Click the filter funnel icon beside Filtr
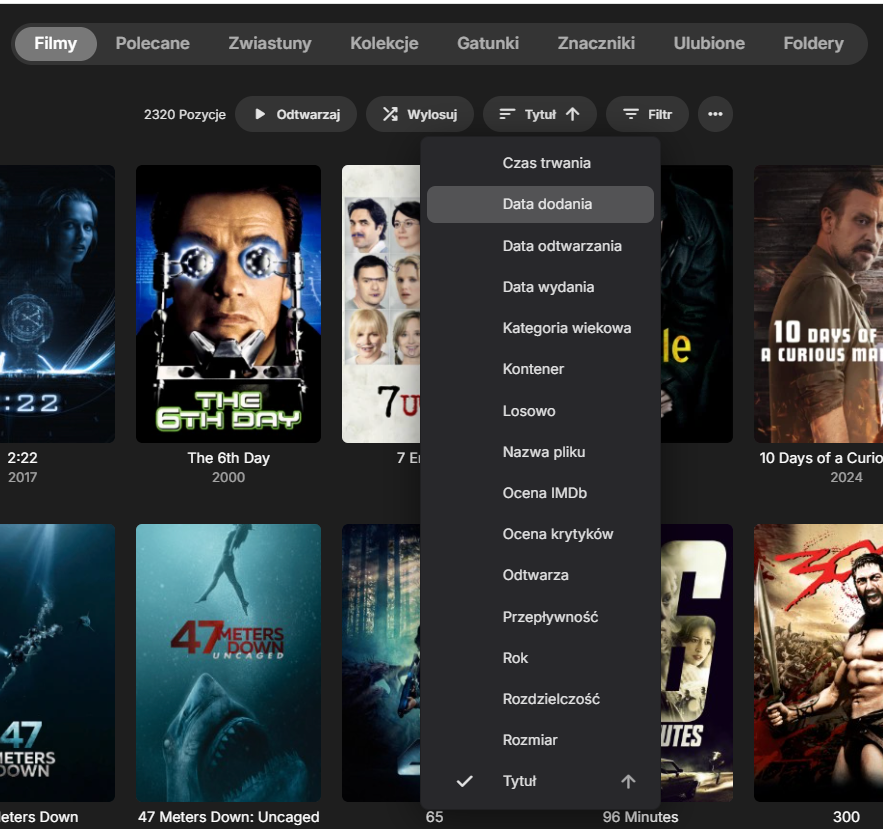The width and height of the screenshot is (883, 829). click(631, 114)
